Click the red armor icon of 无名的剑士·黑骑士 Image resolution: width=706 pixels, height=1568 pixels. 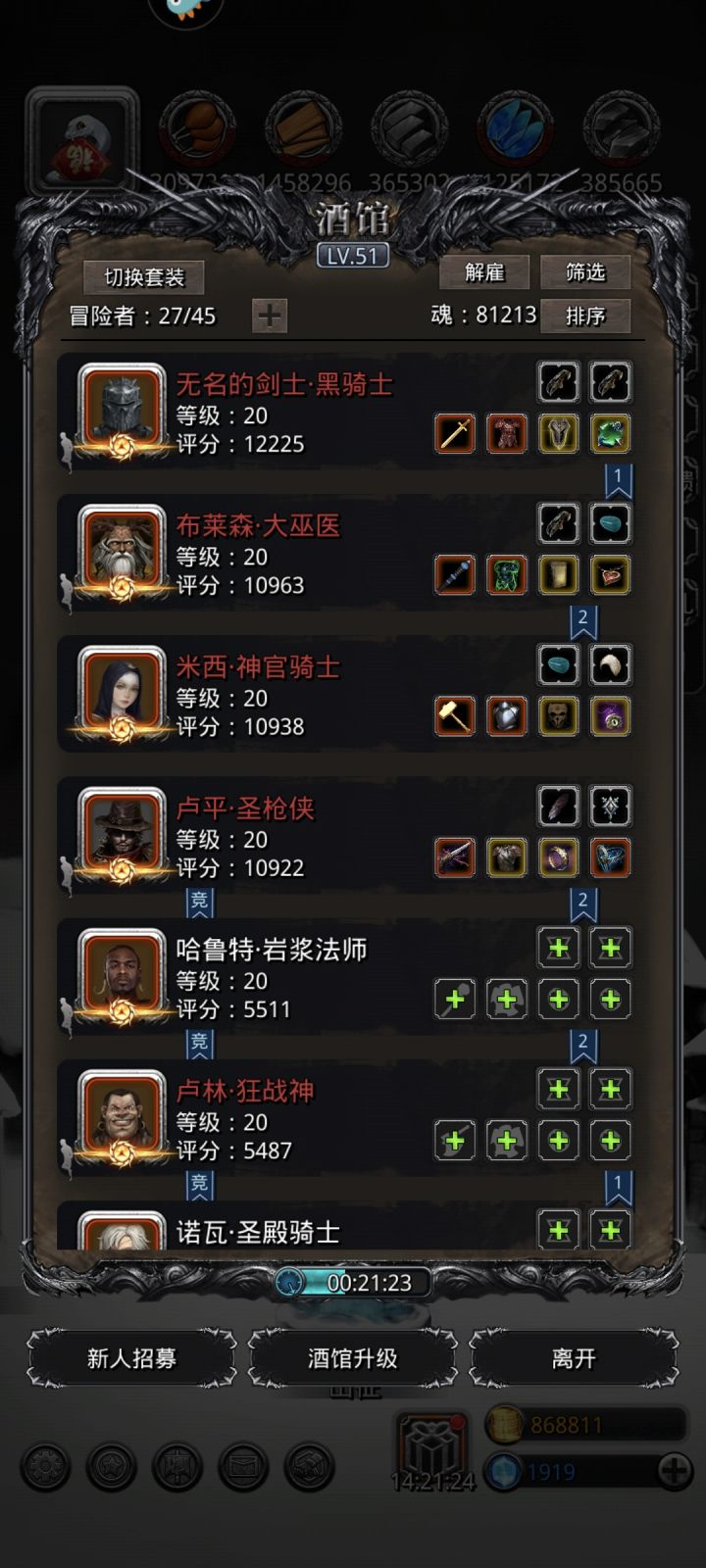coord(507,433)
